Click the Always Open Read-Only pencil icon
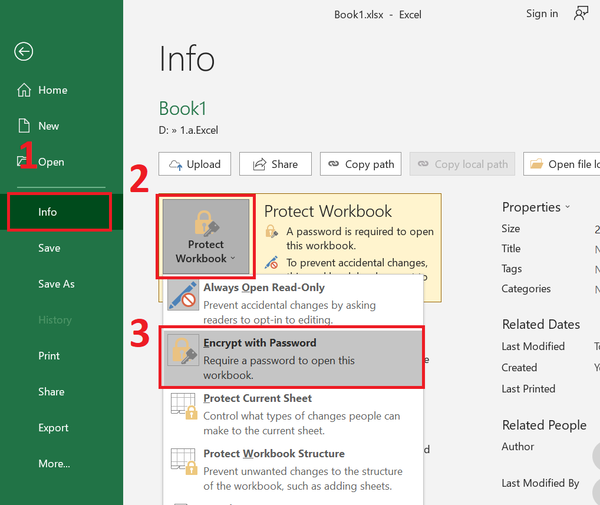The height and width of the screenshot is (505, 600). point(183,295)
